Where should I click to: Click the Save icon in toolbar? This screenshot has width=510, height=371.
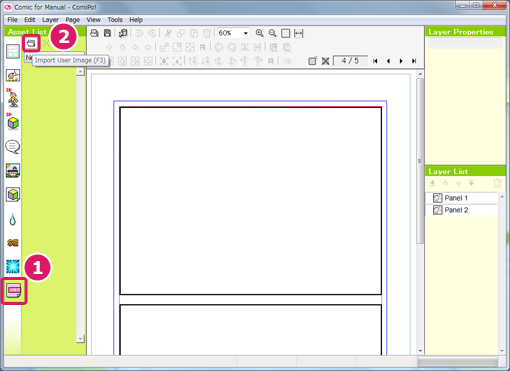(107, 33)
